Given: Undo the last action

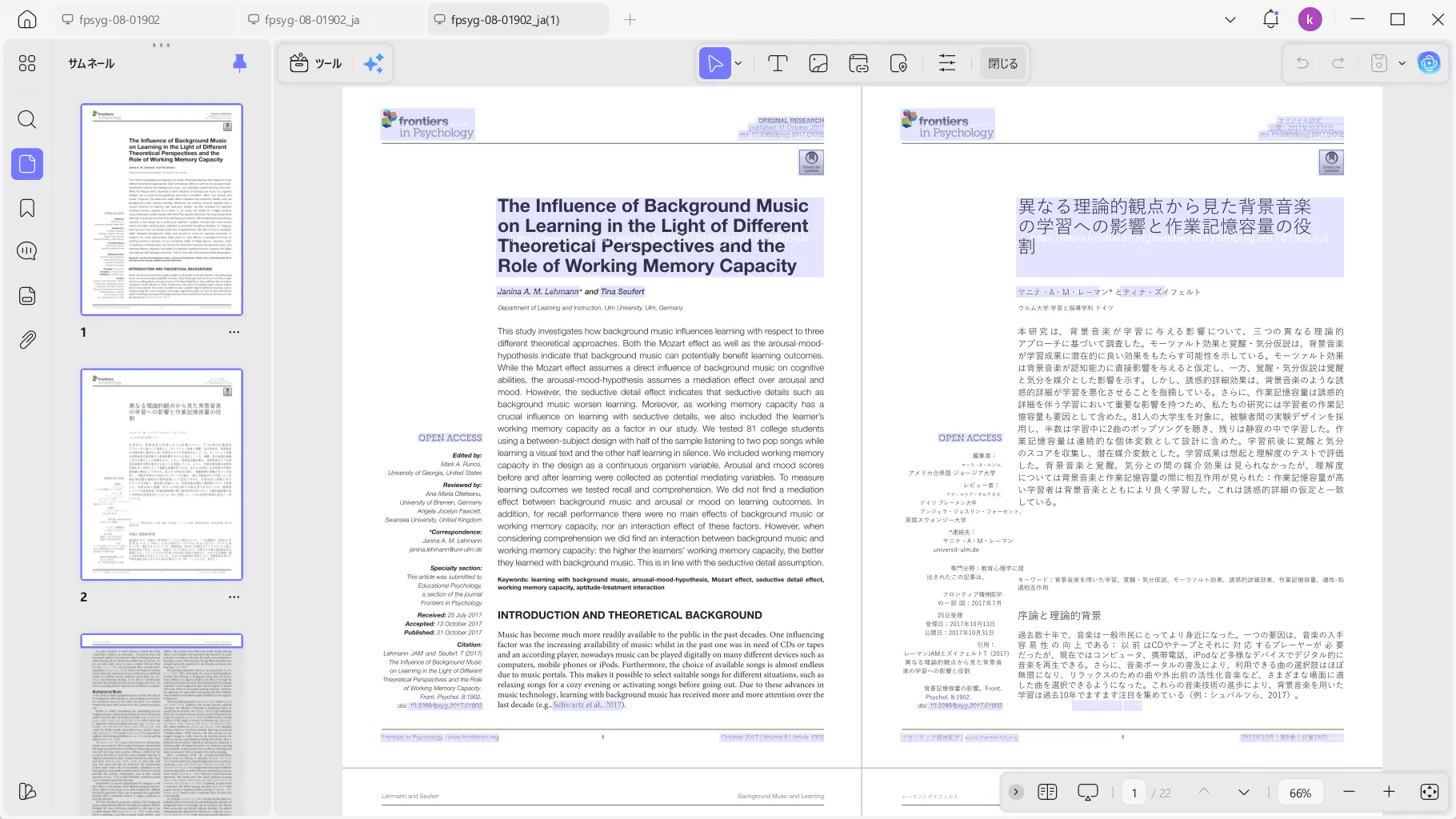Looking at the screenshot, I should [x=1302, y=63].
